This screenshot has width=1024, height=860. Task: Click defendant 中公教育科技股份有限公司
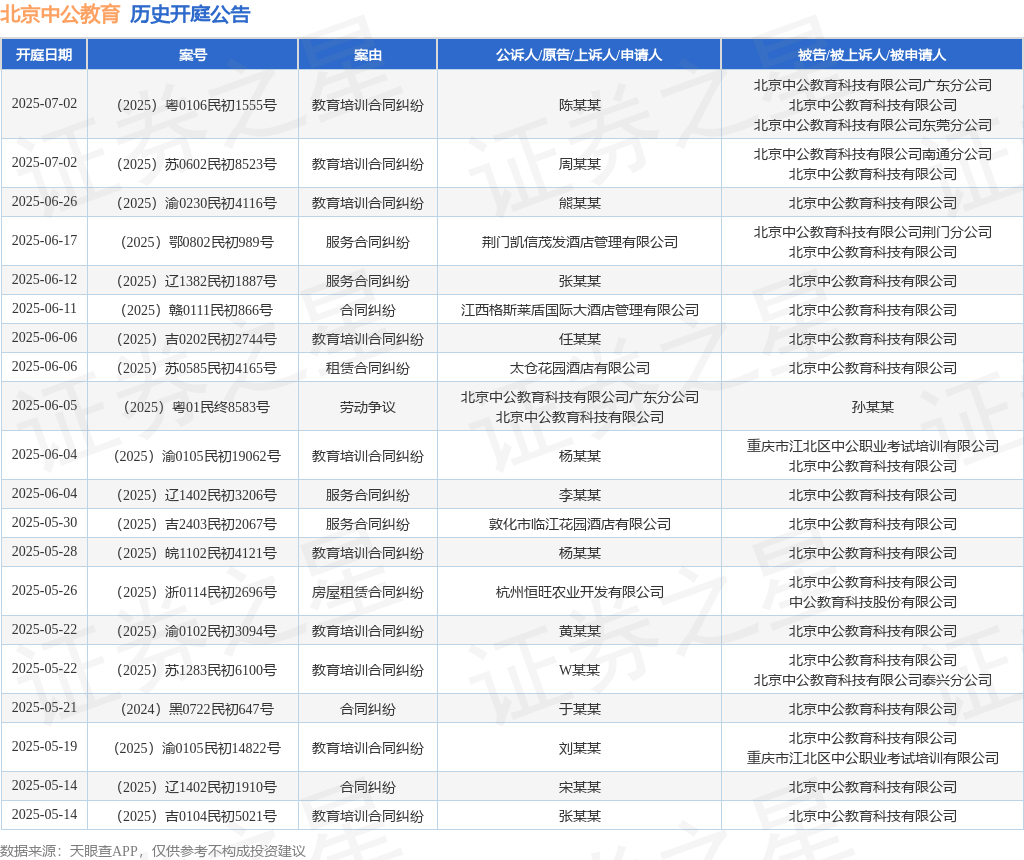tap(872, 602)
